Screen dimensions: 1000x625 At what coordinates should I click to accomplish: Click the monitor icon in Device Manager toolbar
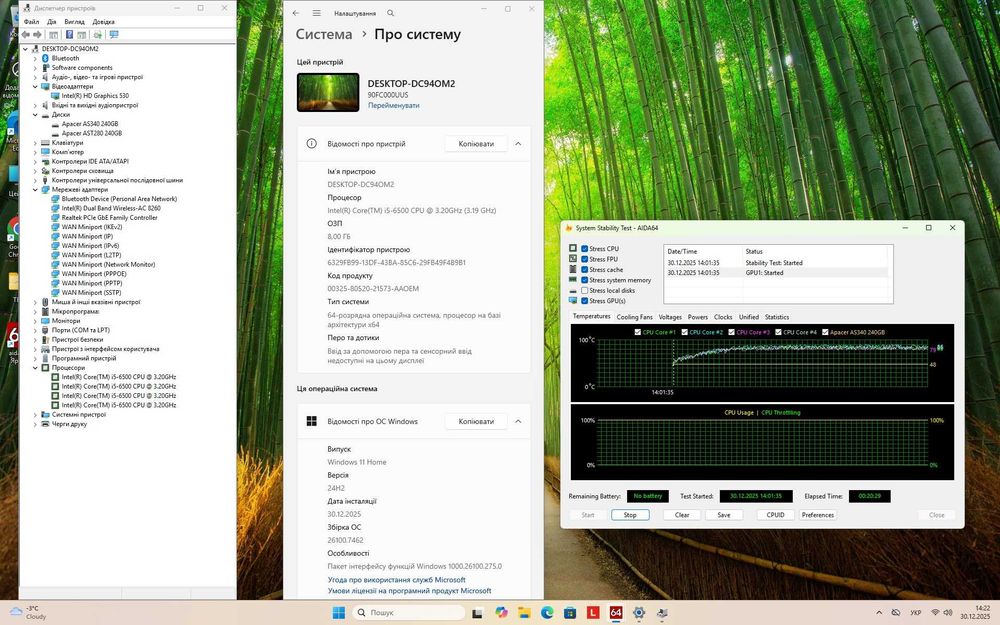coord(114,34)
